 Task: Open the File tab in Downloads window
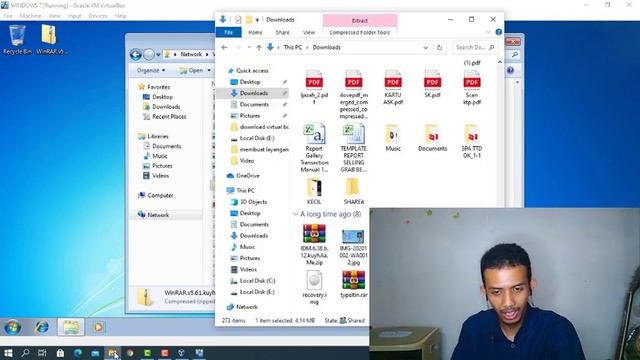[229, 32]
